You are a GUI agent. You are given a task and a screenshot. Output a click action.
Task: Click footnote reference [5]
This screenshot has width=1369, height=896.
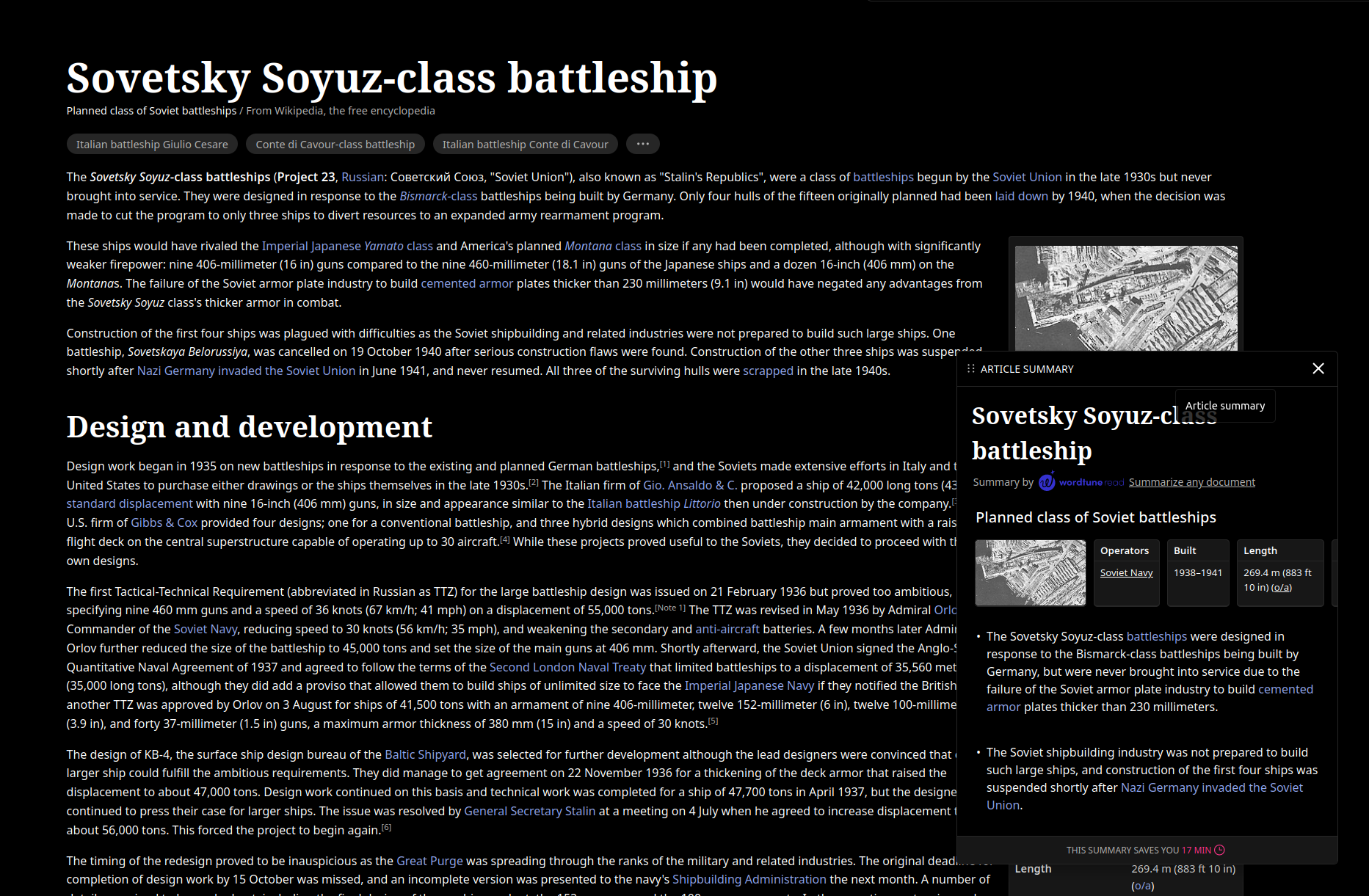tap(713, 721)
